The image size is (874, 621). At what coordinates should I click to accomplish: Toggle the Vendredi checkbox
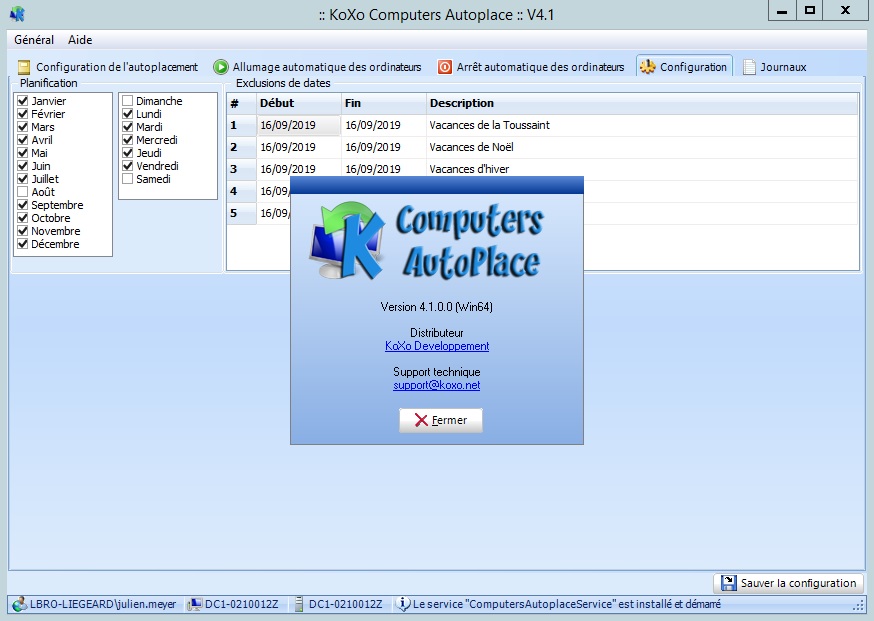click(128, 166)
